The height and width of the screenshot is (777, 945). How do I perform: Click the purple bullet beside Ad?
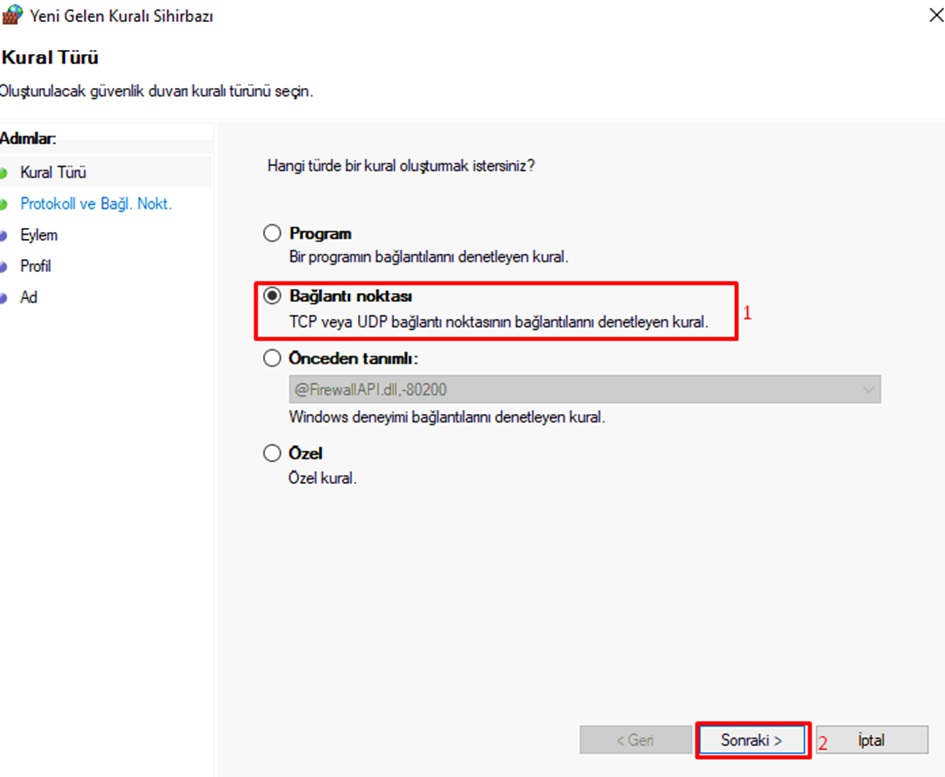click(3, 298)
